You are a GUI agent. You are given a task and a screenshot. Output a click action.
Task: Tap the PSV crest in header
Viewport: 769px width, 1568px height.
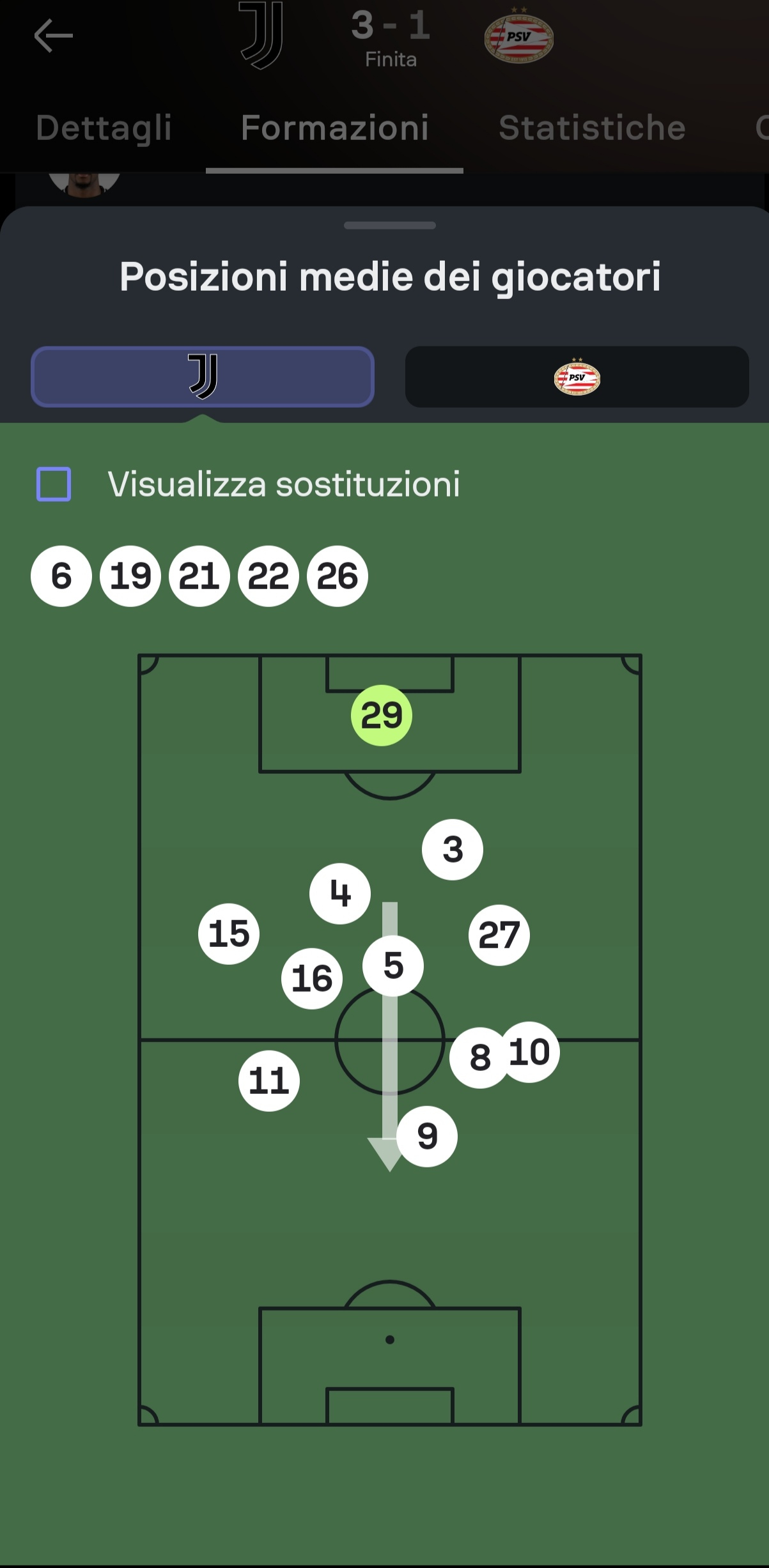point(518,38)
